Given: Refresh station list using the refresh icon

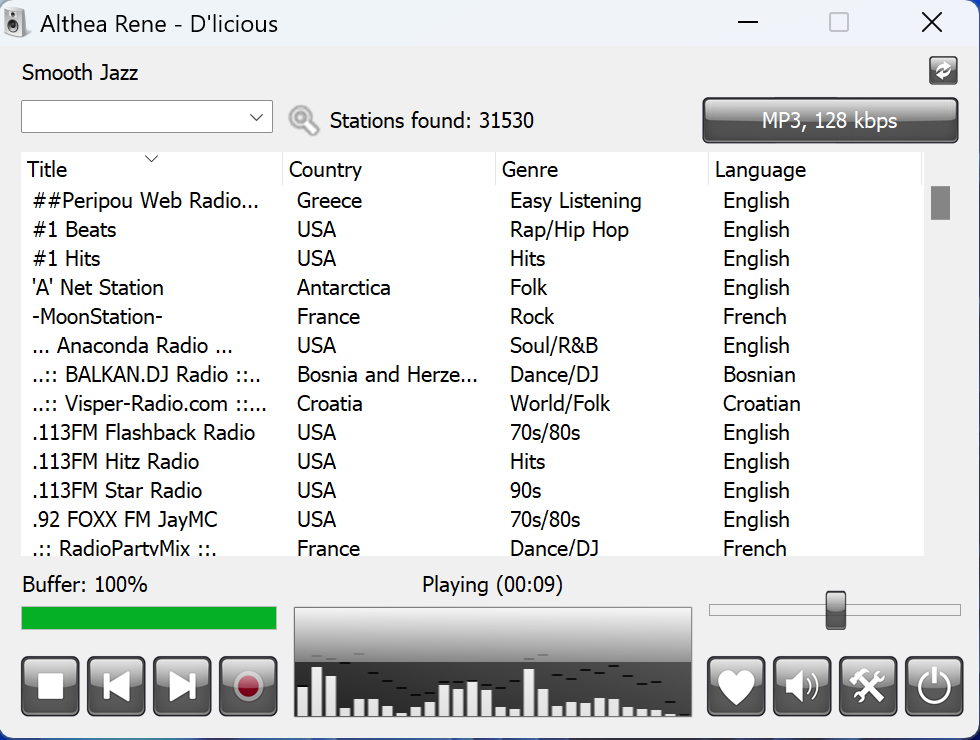Looking at the screenshot, I should click(943, 70).
